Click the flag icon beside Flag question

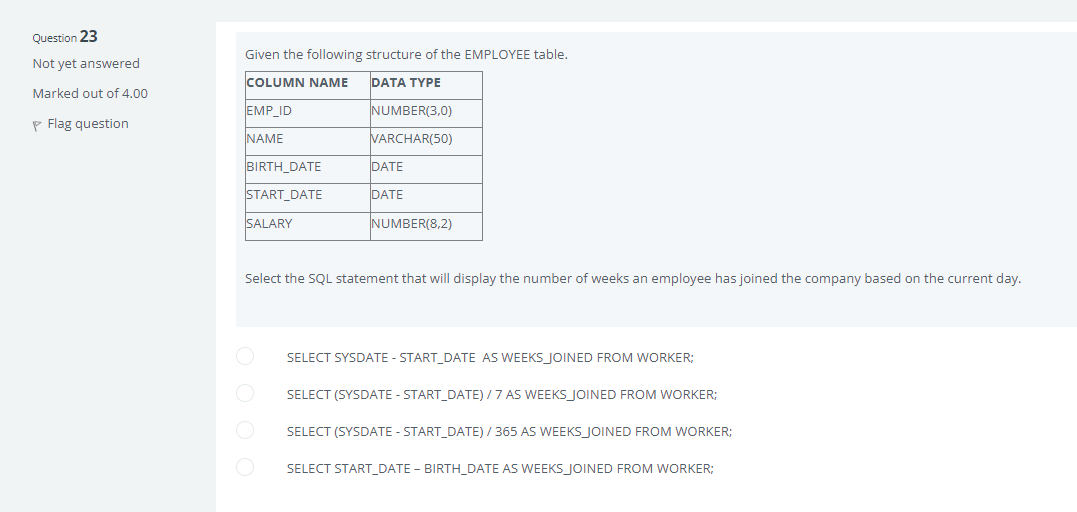click(x=37, y=125)
